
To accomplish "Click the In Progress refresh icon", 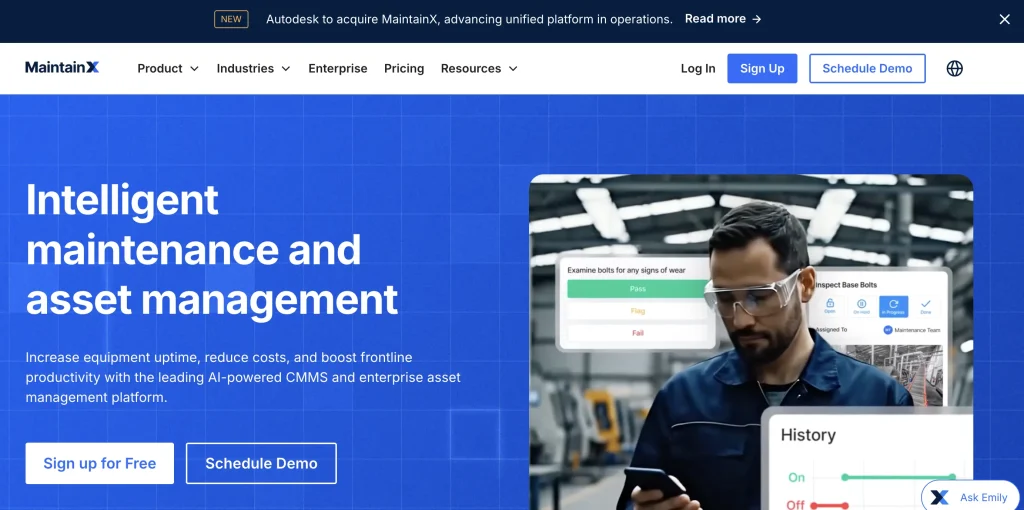I will pos(893,306).
